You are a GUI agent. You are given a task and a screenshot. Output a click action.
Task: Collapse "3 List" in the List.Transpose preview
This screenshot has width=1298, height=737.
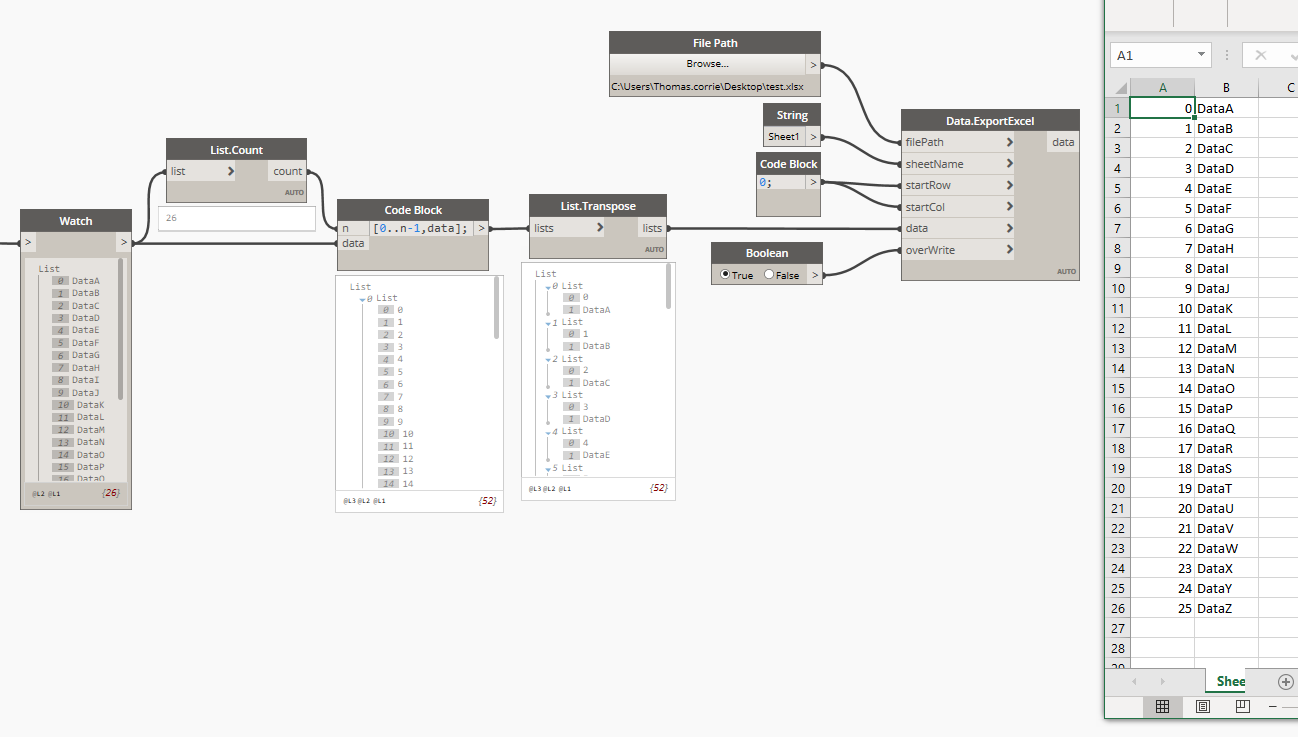pos(548,395)
